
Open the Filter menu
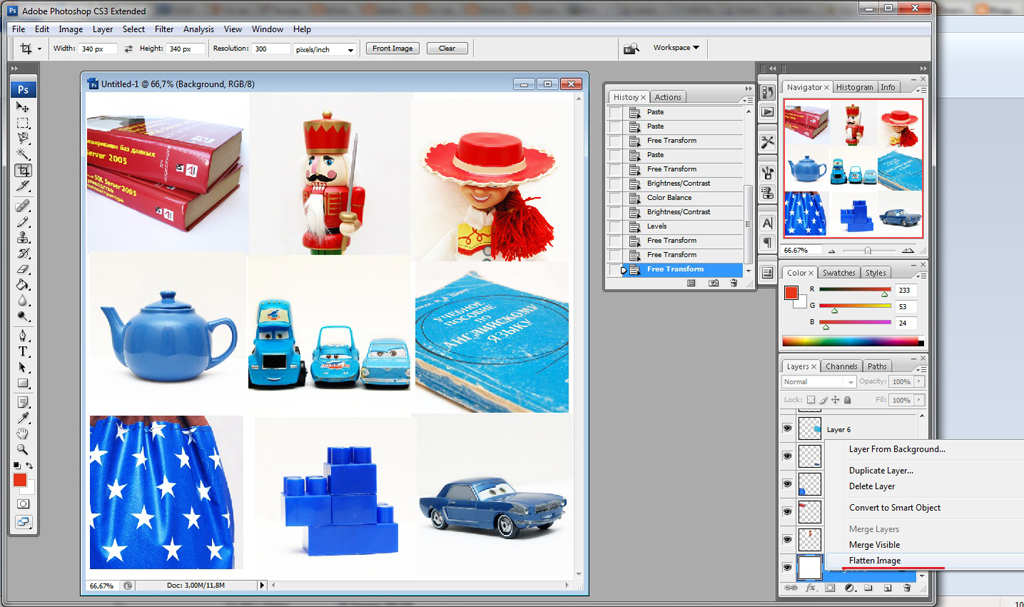click(x=164, y=29)
